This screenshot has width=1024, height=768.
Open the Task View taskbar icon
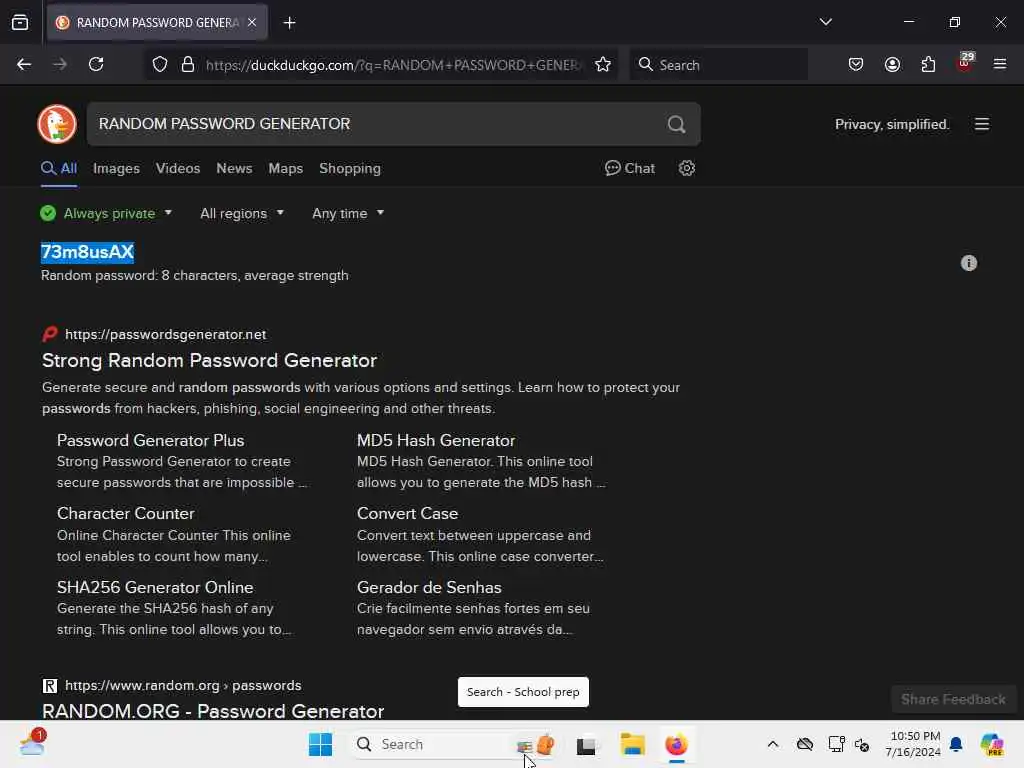tap(586, 744)
